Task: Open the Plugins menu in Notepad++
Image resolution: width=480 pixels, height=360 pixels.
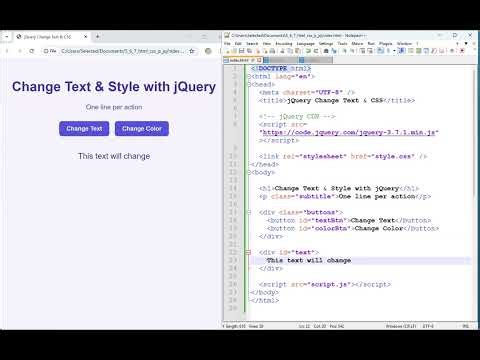Action: 386,44
